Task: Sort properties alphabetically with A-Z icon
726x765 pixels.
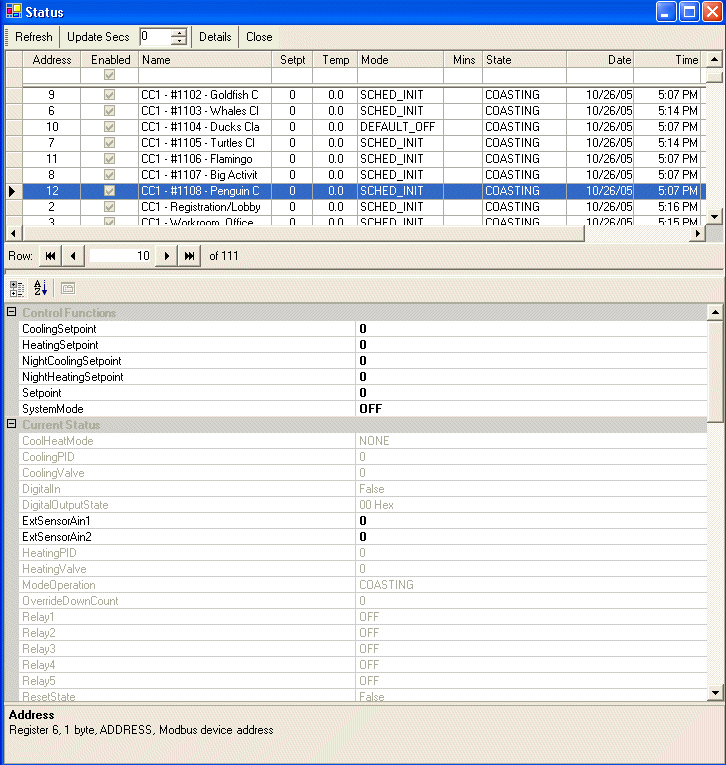Action: point(40,289)
